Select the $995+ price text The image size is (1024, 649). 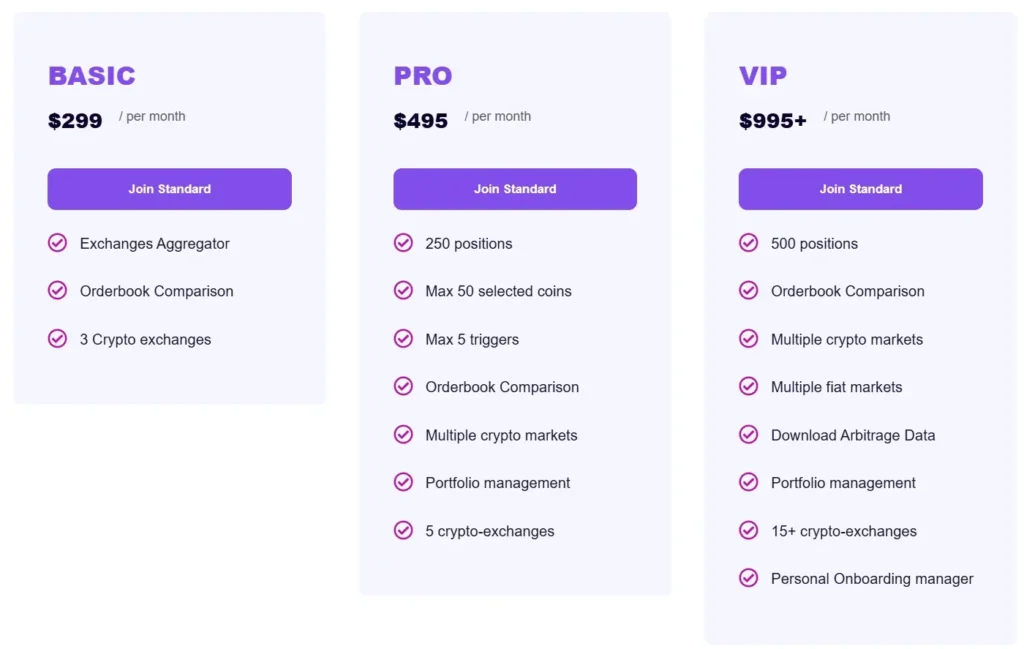pos(773,121)
